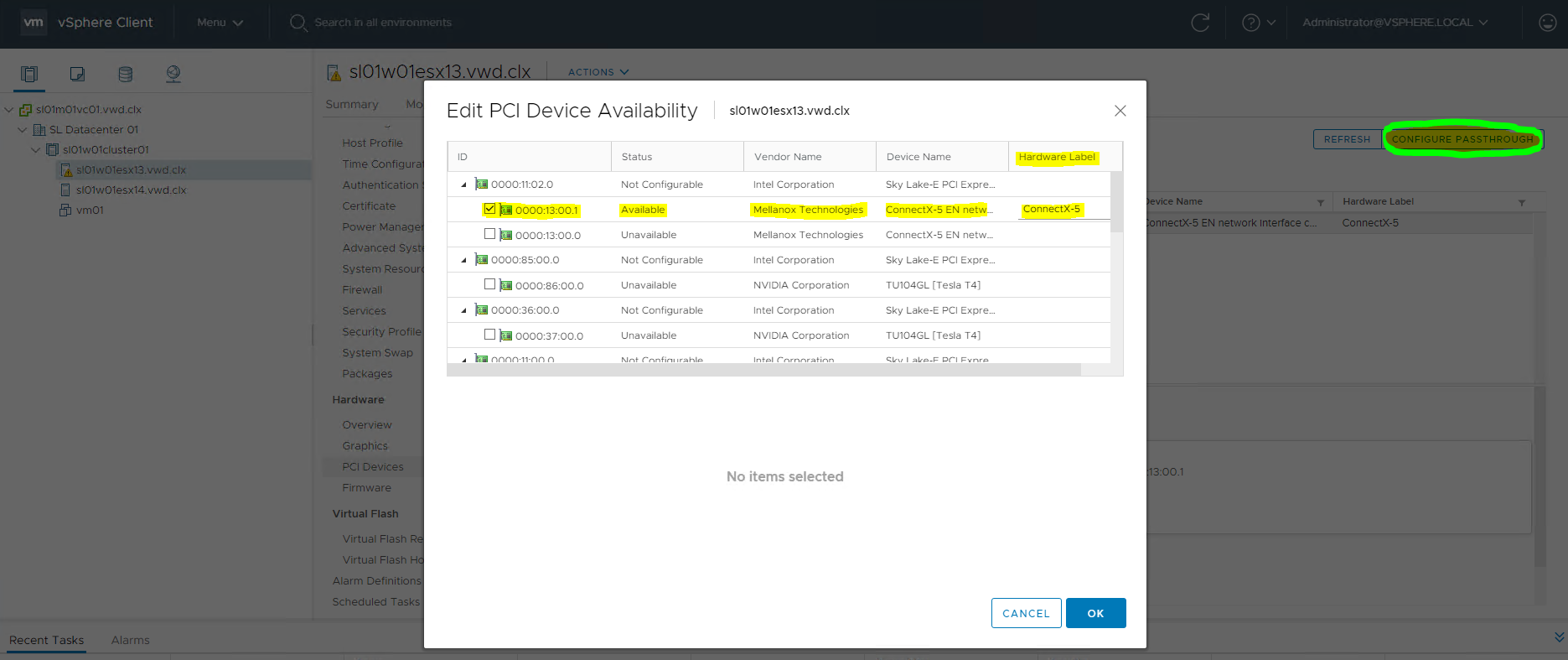Viewport: 1568px width, 660px height.
Task: Click the SL Datacenter 01 icon
Action: point(39,129)
